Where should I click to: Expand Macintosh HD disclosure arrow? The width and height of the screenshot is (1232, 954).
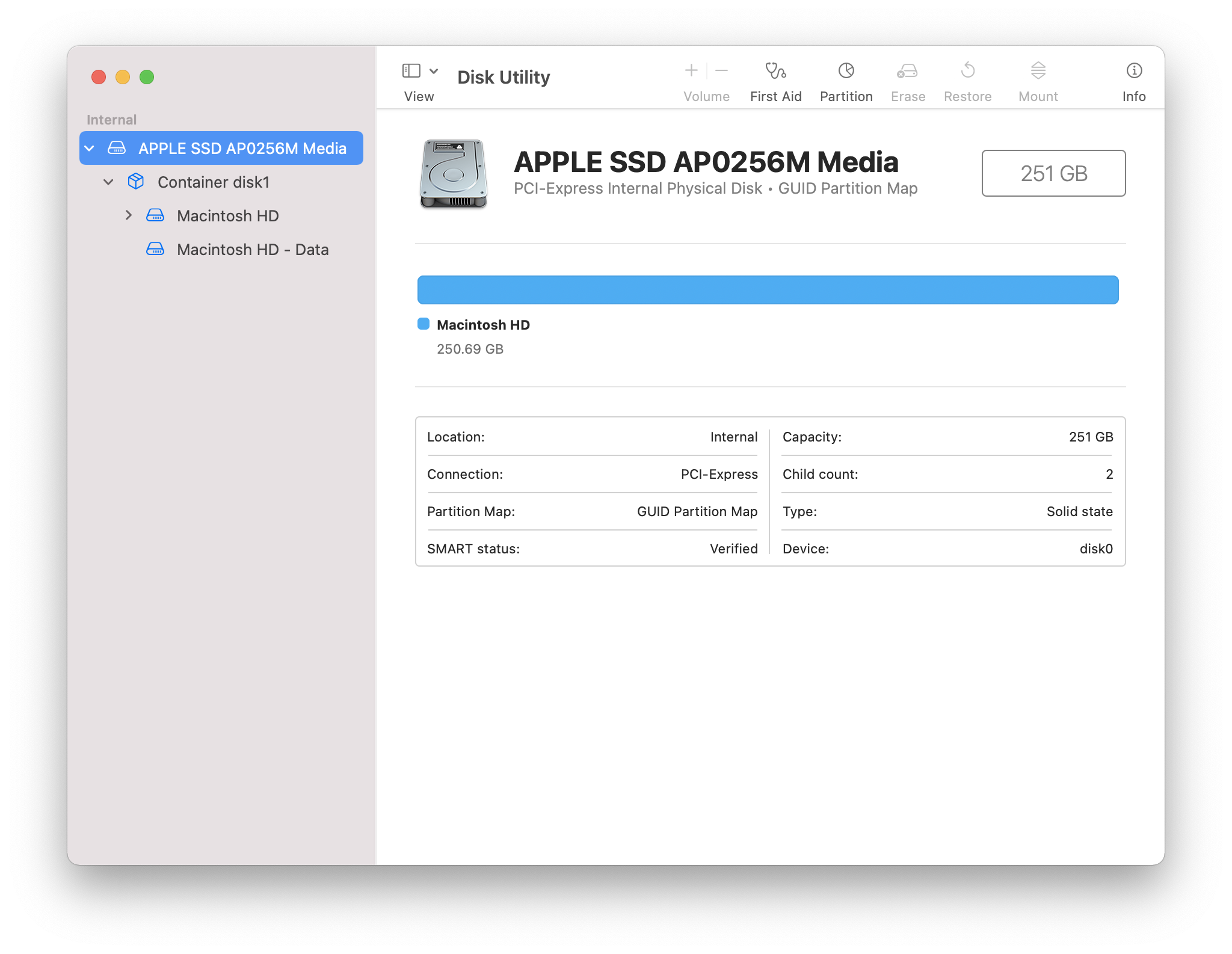click(128, 215)
